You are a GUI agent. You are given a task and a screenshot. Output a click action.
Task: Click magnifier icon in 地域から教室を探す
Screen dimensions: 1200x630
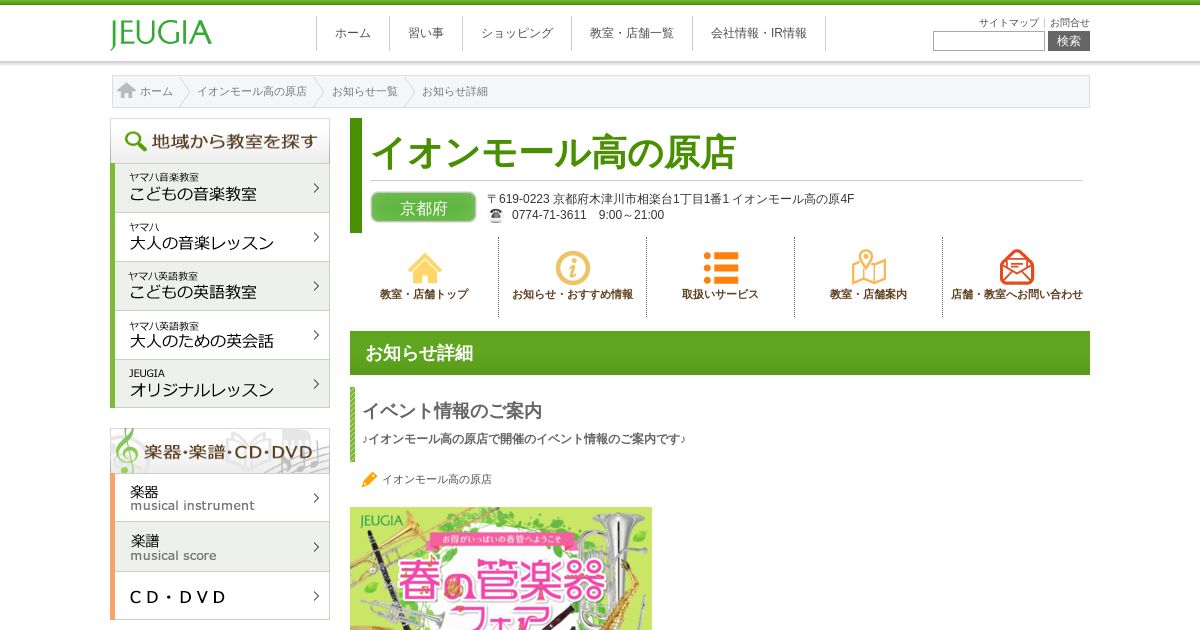point(135,141)
